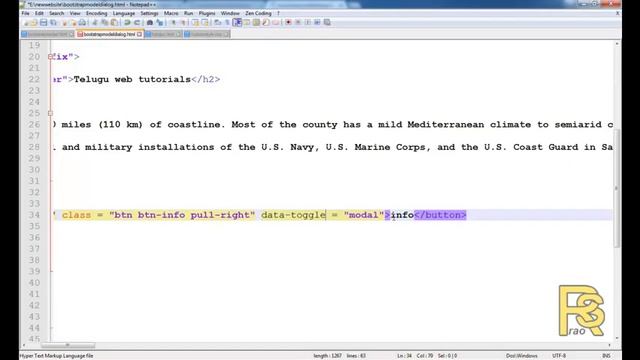
Task: Click Run Macro Multiple Times icon
Action: [x=317, y=22]
